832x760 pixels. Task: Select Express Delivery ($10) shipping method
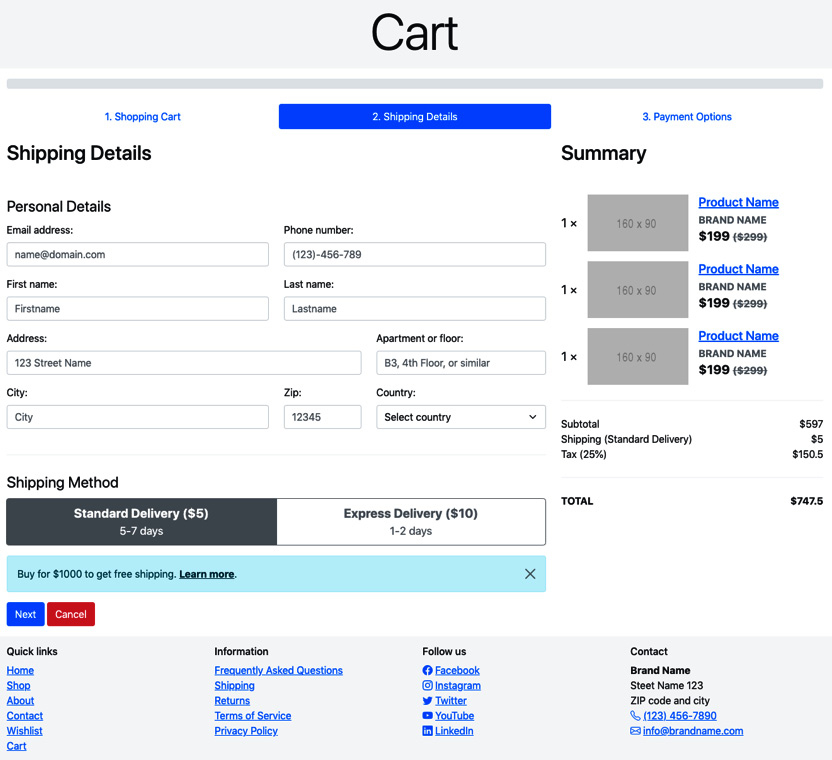coord(410,521)
